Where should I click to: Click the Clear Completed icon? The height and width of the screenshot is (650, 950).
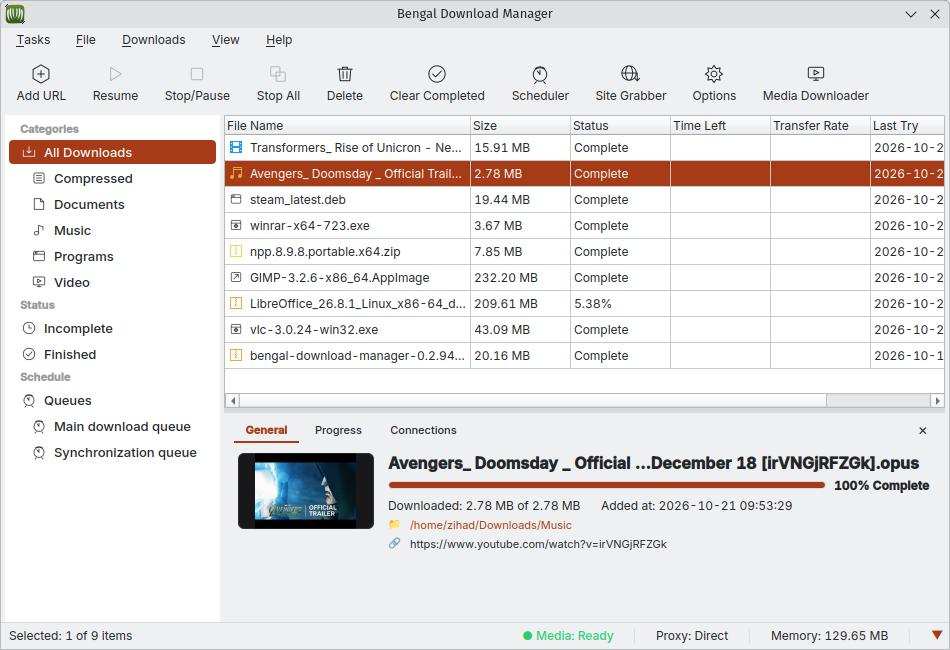(x=437, y=74)
